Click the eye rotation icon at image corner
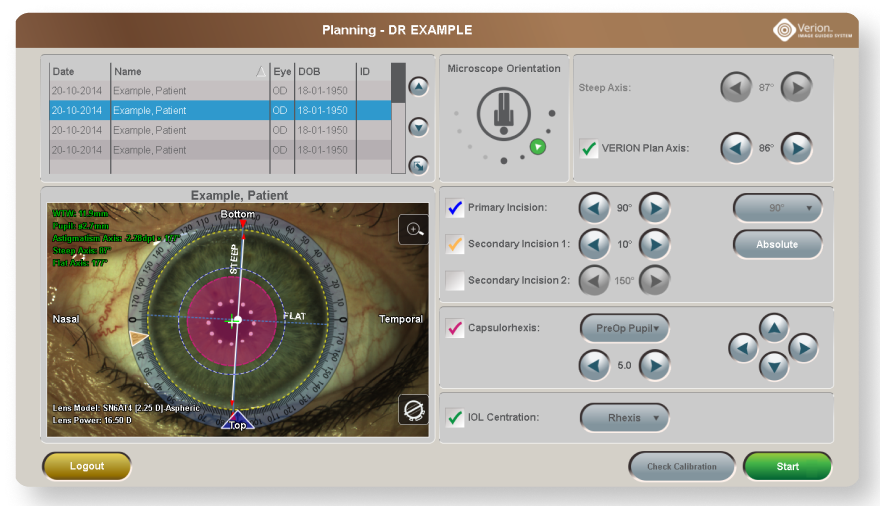Image resolution: width=880 pixels, height=506 pixels. tap(413, 409)
